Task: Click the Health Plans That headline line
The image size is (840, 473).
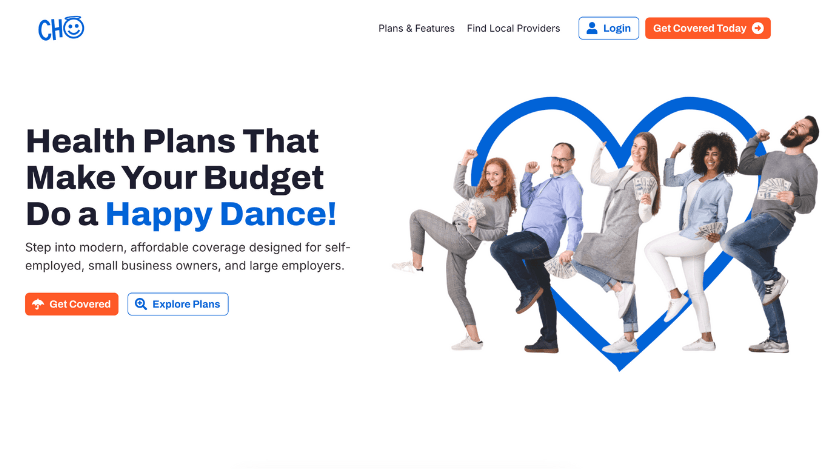Action: pos(172,141)
